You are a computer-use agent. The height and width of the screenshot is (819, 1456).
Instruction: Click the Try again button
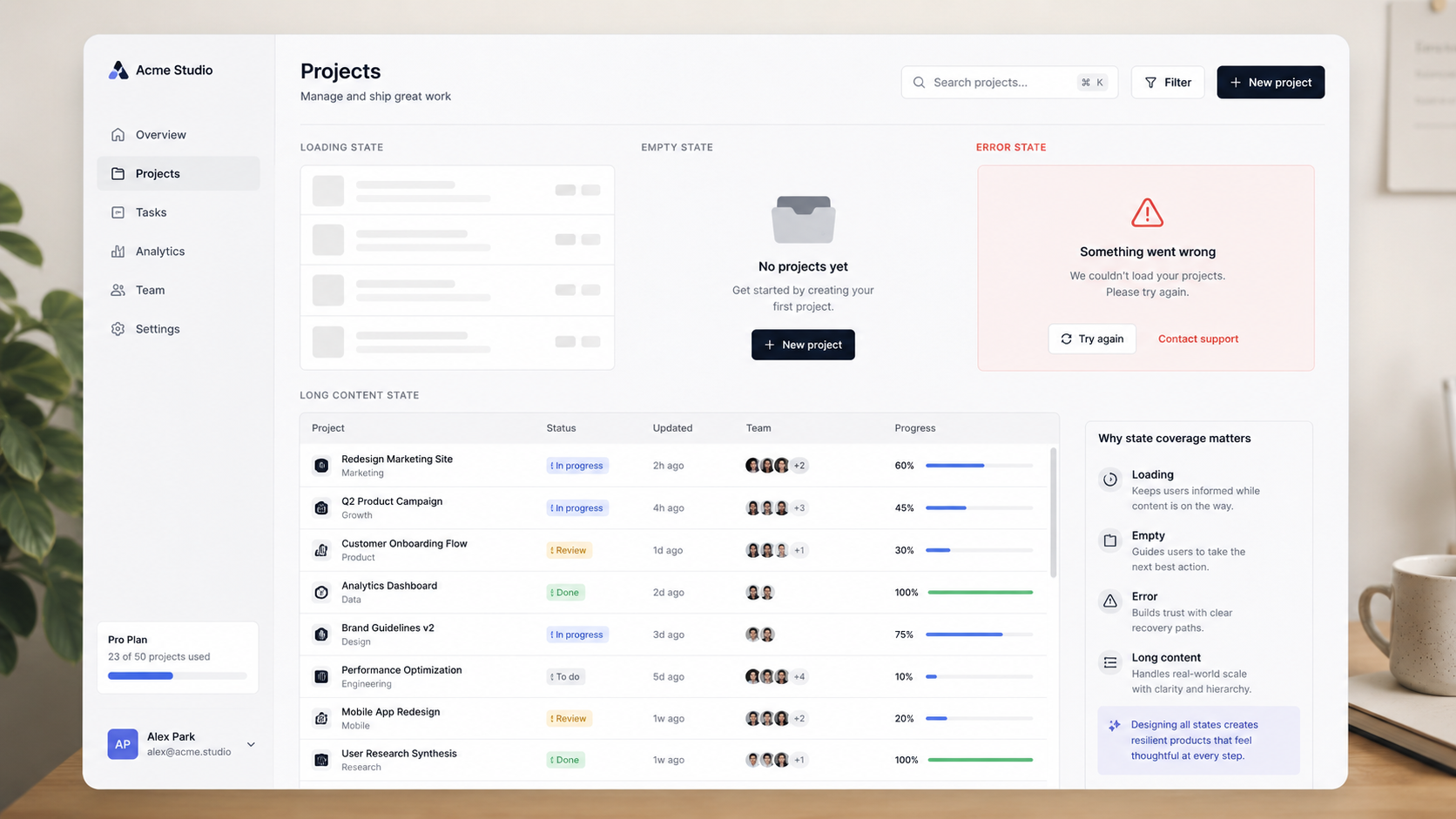point(1092,339)
